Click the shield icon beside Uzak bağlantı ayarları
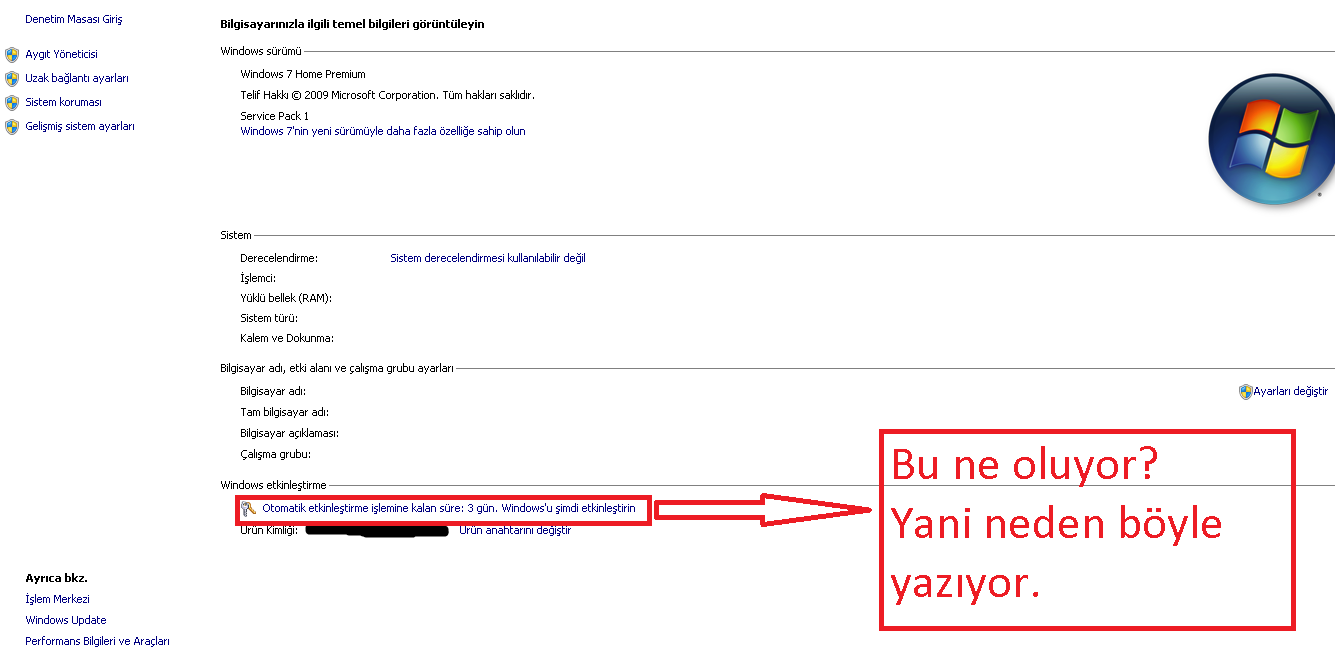This screenshot has width=1335, height=666. 12,79
